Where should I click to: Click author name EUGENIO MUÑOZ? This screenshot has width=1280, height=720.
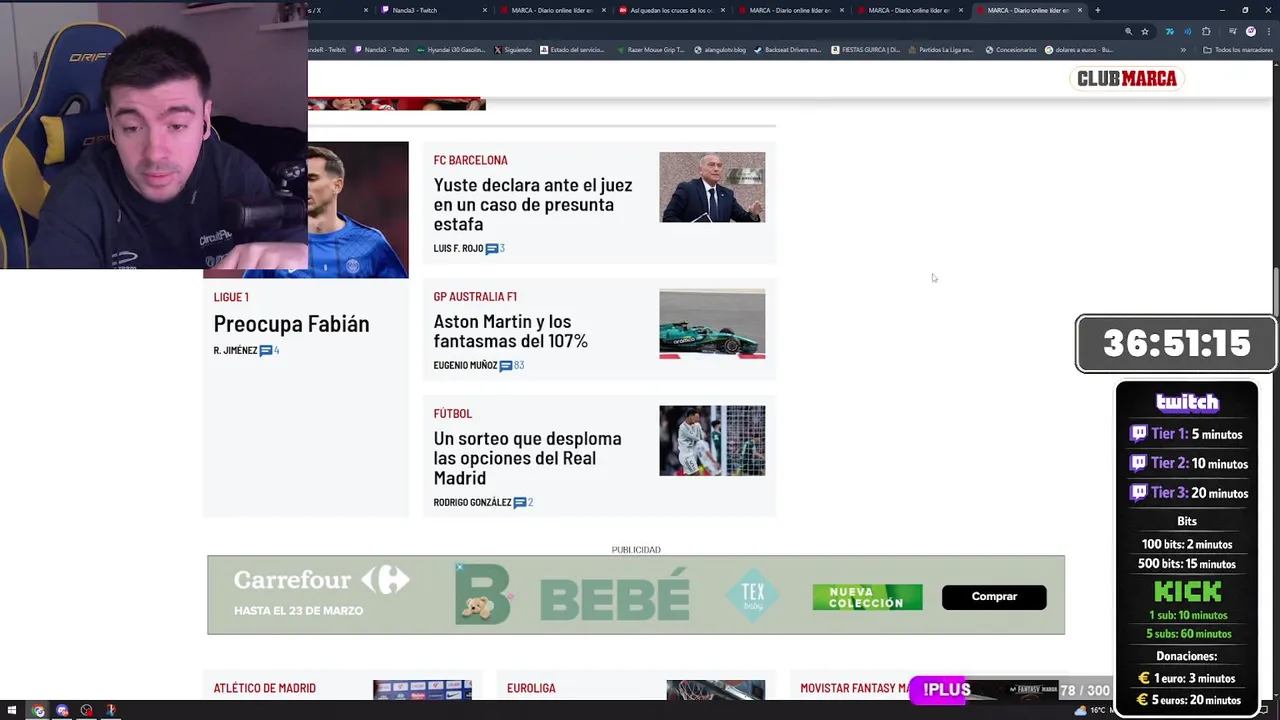(x=465, y=365)
